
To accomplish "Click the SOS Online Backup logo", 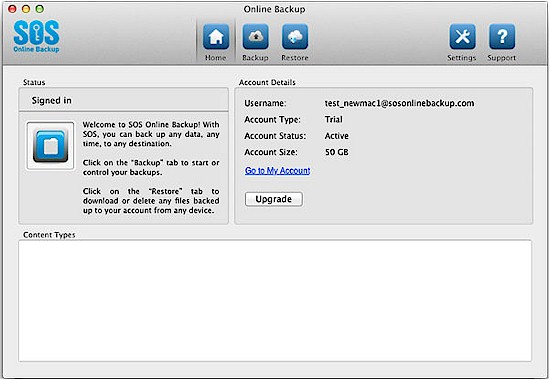I will tap(36, 36).
